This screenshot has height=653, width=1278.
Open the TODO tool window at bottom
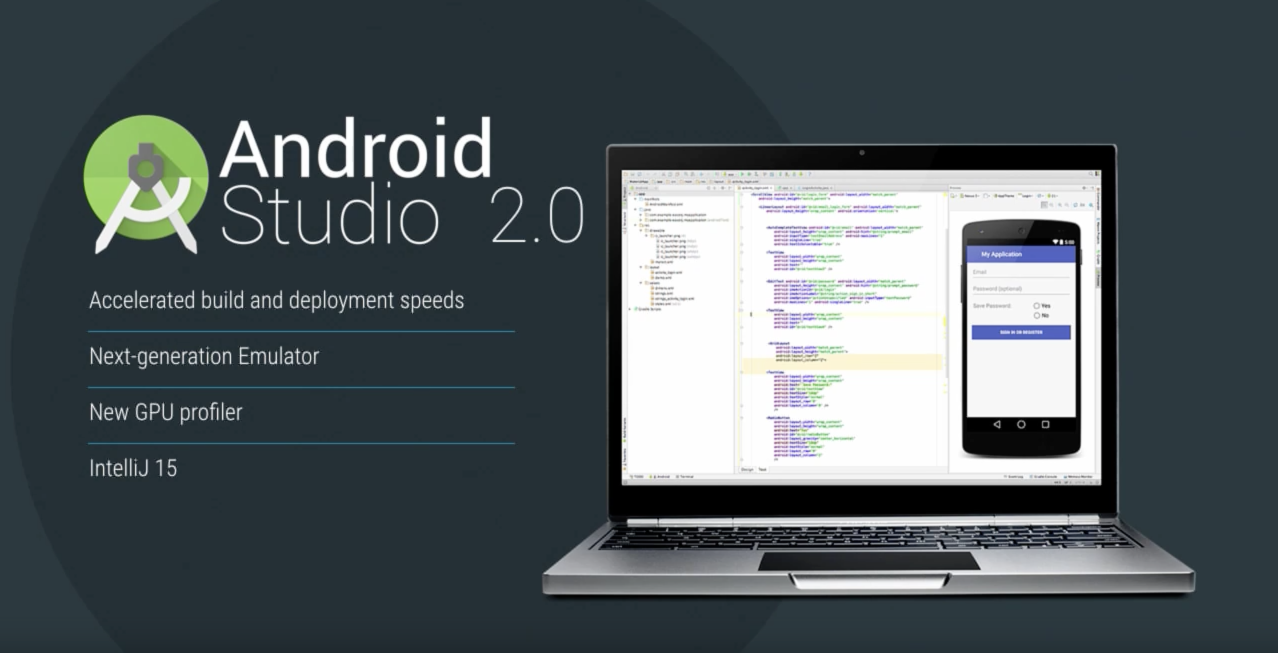637,477
